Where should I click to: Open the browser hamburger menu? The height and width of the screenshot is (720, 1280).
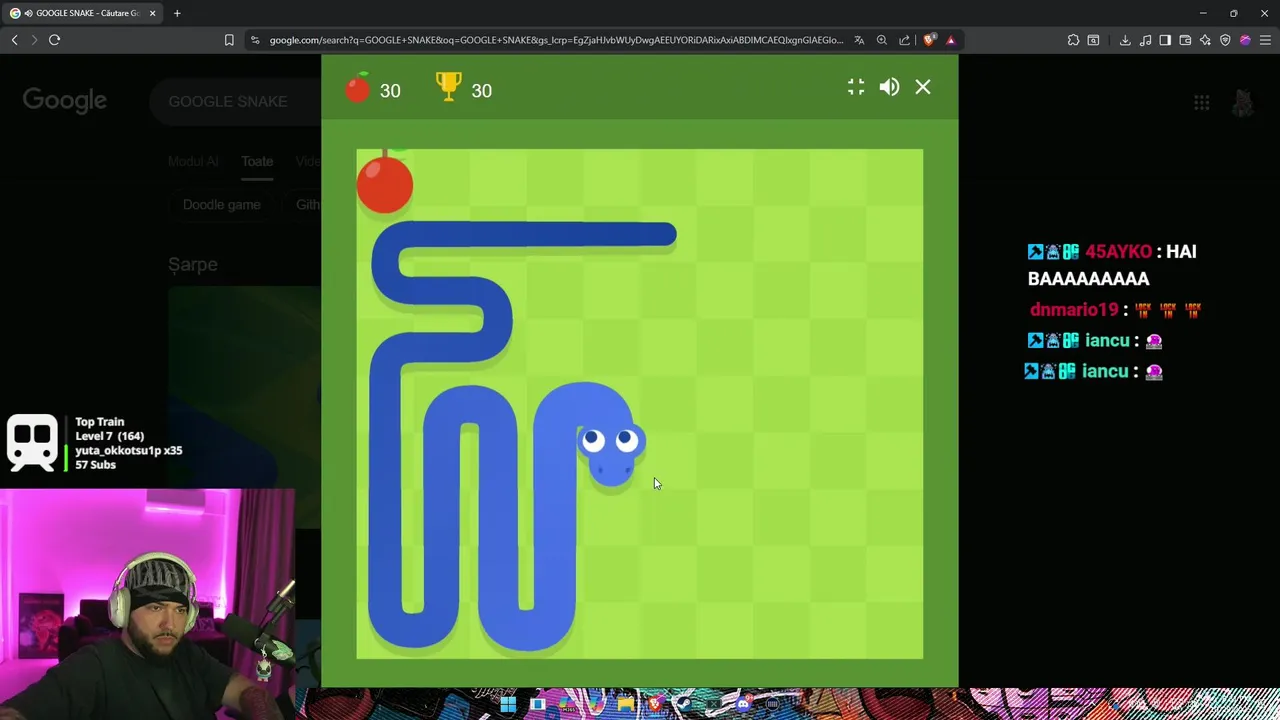(1265, 40)
